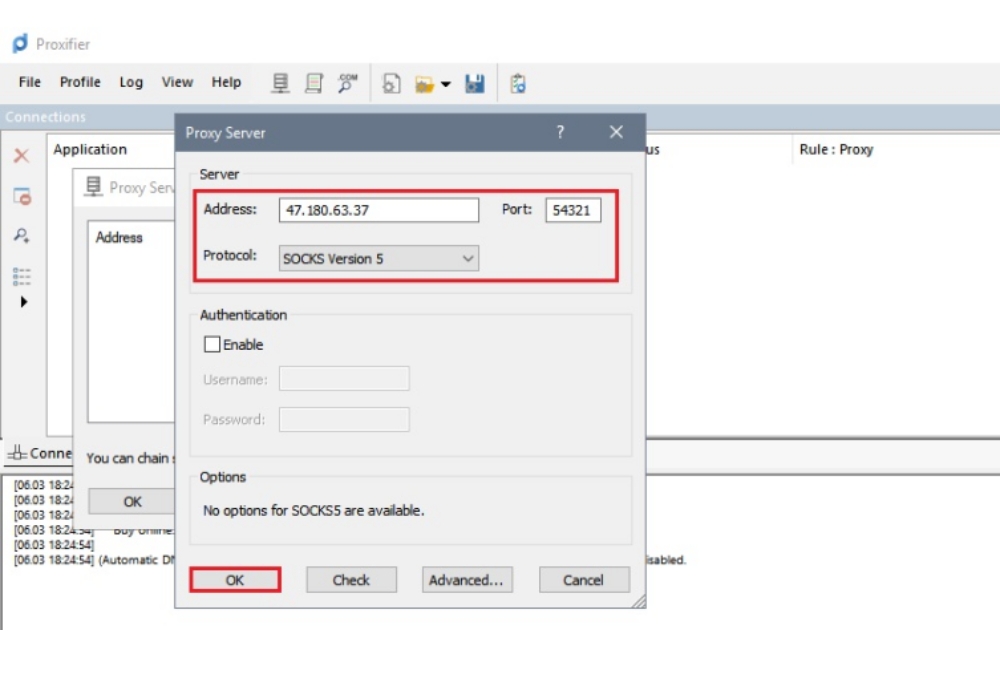The width and height of the screenshot is (1000, 700).
Task: Open the Protocol dropdown
Action: [379, 258]
